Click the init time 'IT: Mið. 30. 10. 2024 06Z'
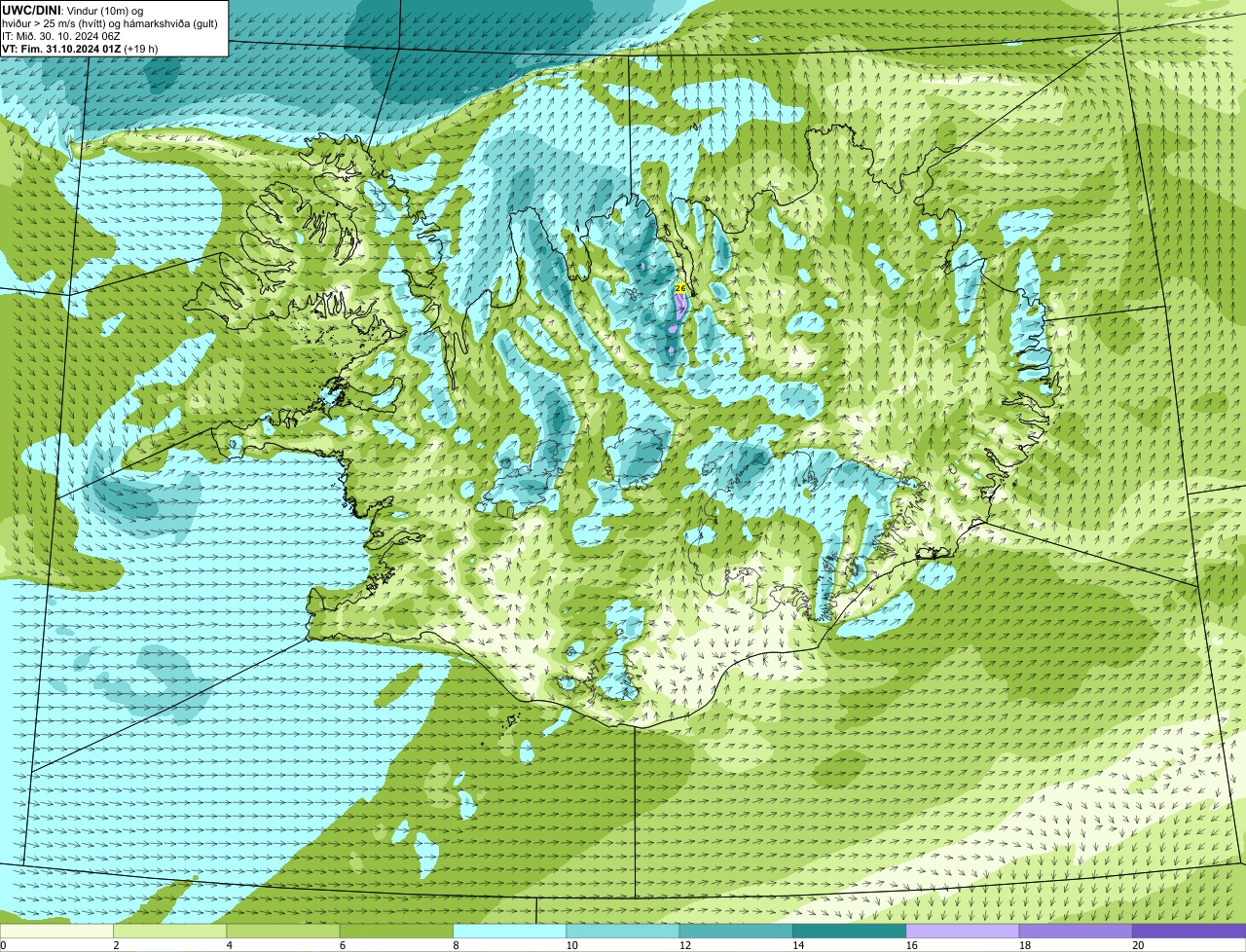The height and width of the screenshot is (952, 1246). tap(61, 35)
